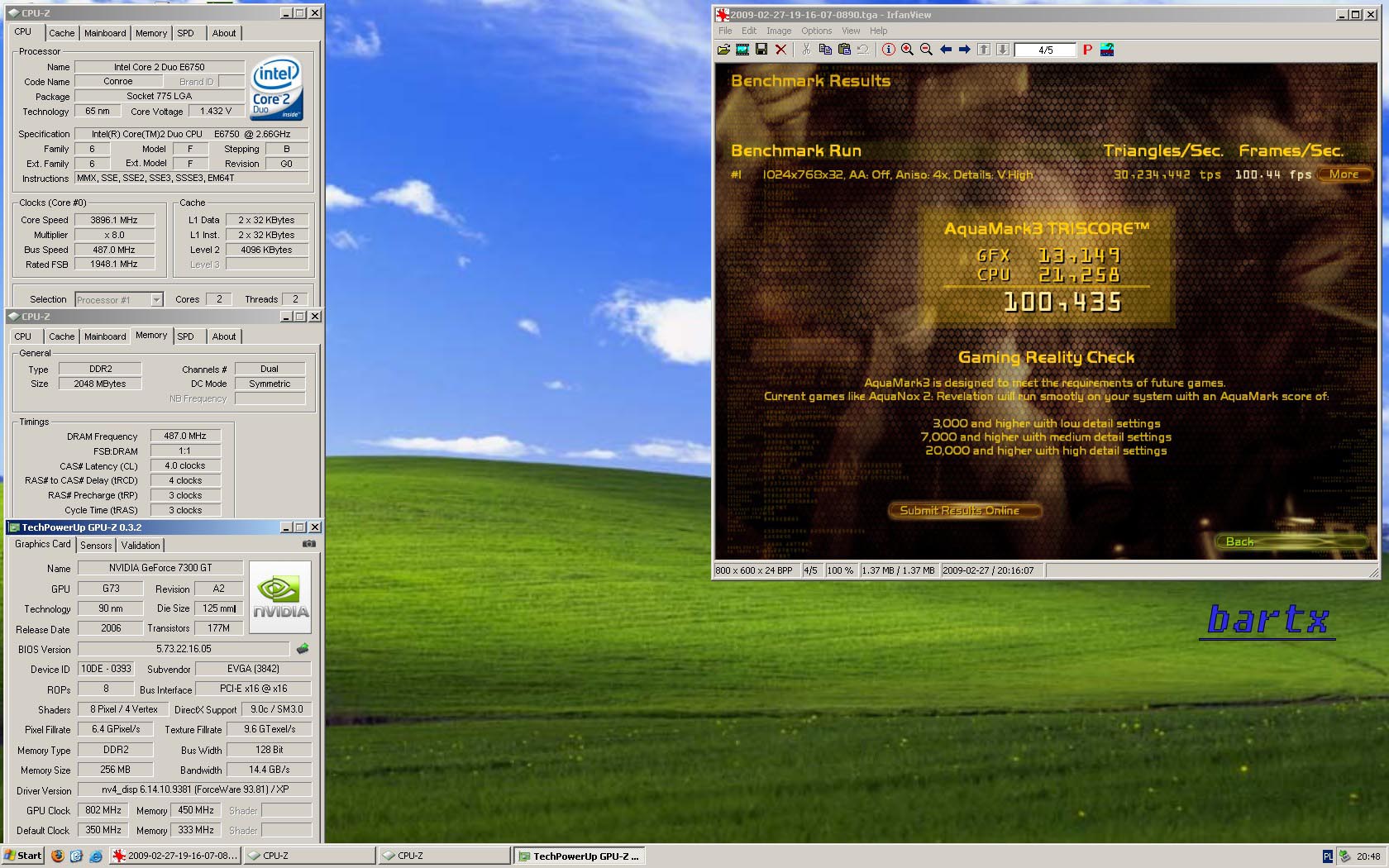Click the red X Delete icon in IrfanView
The width and height of the screenshot is (1389, 868).
(x=780, y=50)
